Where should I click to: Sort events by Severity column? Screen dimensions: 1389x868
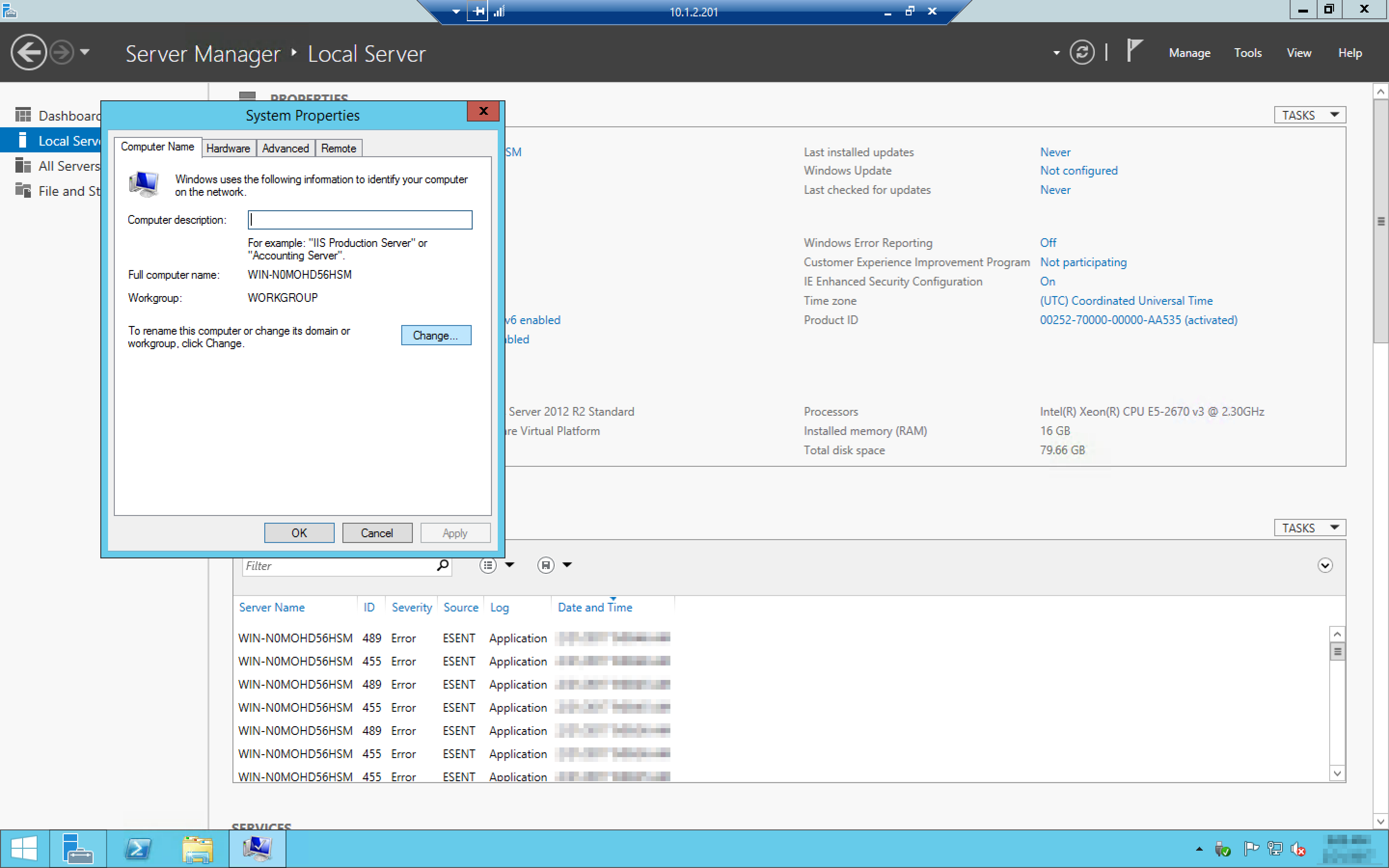click(x=411, y=608)
